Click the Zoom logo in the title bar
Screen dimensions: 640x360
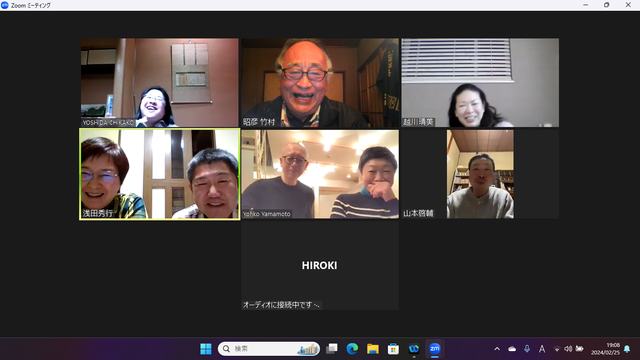5,5
